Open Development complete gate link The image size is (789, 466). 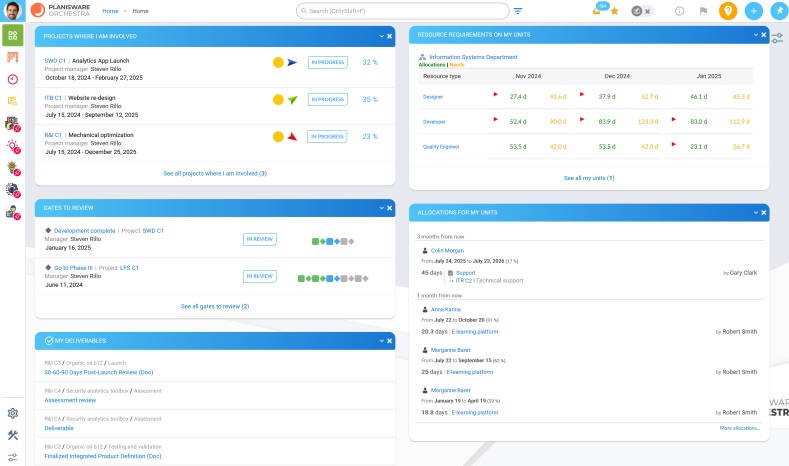pyautogui.click(x=85, y=231)
